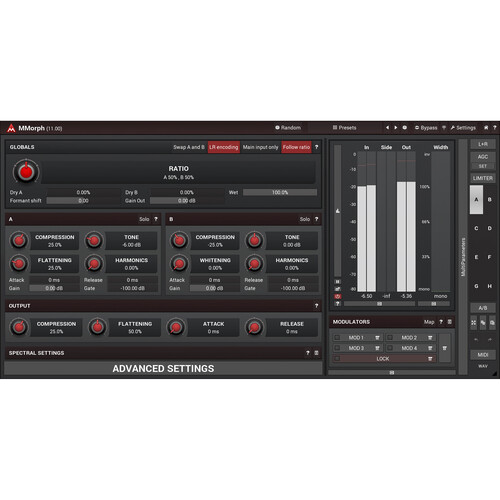Click section B Compression knob
The height and width of the screenshot is (500, 500).
pos(179,240)
